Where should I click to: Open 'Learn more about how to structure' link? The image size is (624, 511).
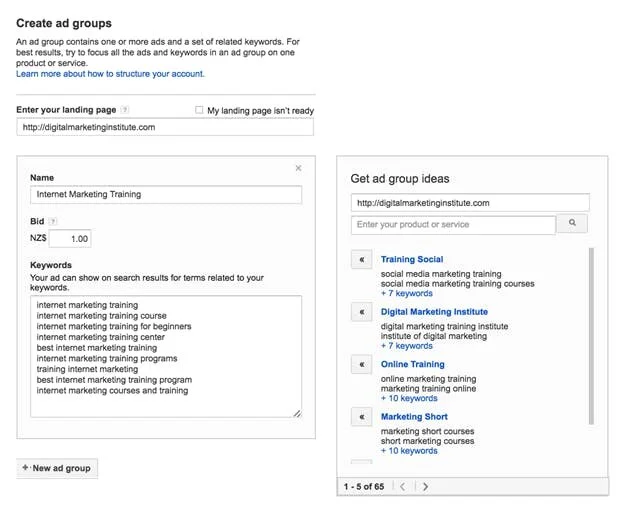click(110, 74)
